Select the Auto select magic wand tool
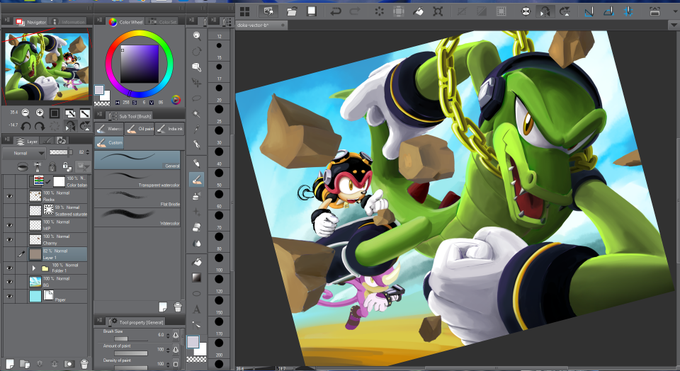Screen dimensions: 680x371 [x=197, y=114]
